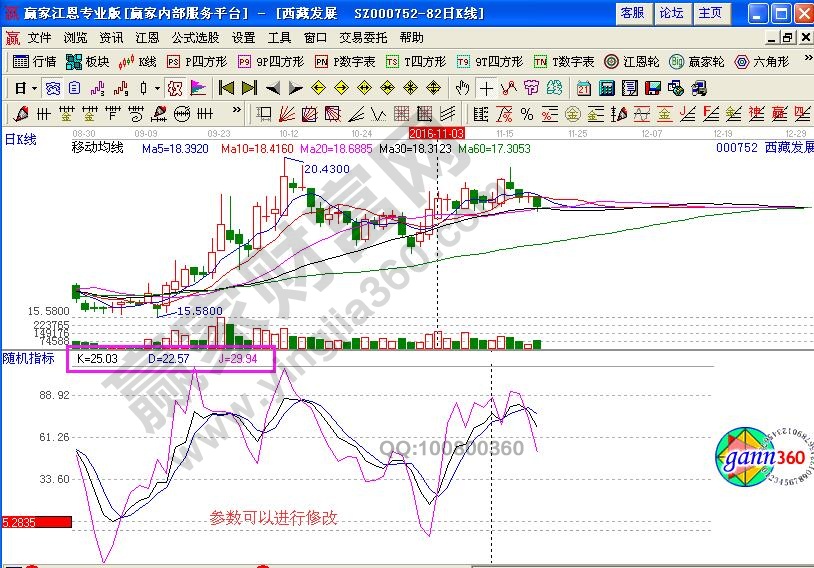The height and width of the screenshot is (568, 814).
Task: Open the candlestick style dropdown arrow
Action: pos(157,88)
